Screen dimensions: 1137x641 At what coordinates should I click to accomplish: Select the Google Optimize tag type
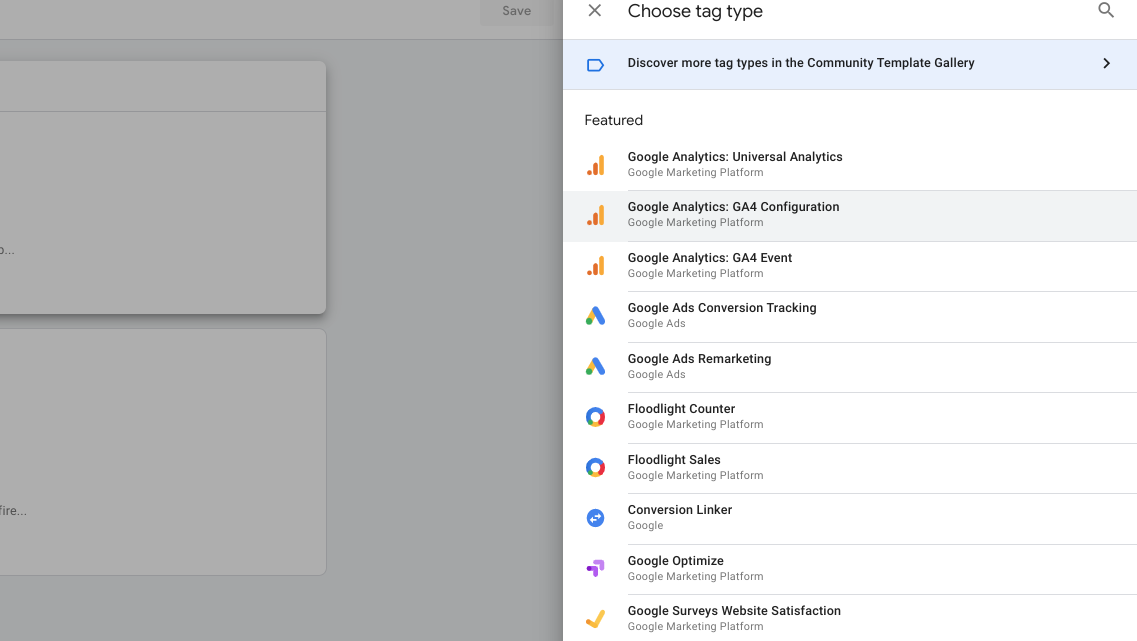pyautogui.click(x=850, y=569)
